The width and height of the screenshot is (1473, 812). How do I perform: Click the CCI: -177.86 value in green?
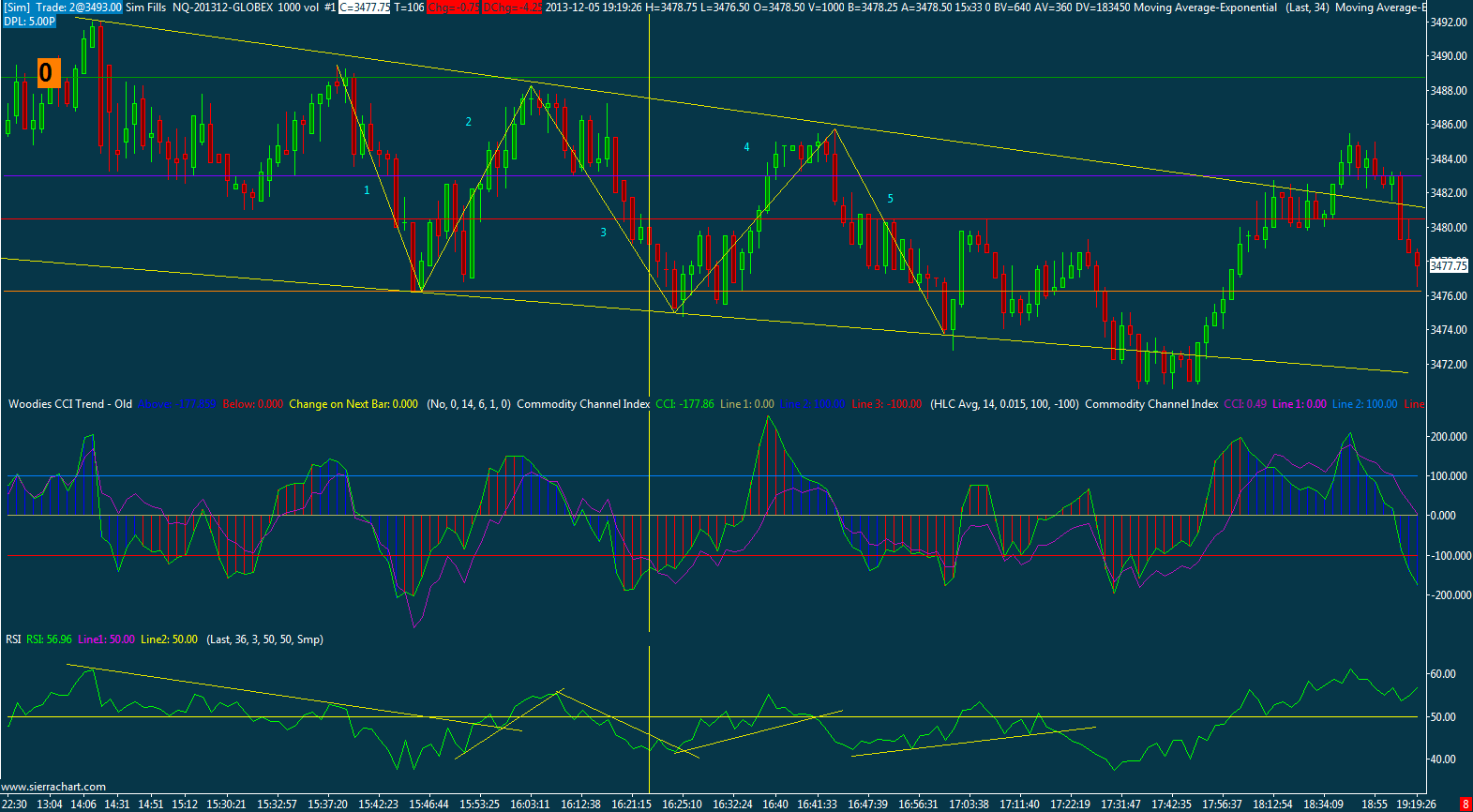click(x=684, y=404)
